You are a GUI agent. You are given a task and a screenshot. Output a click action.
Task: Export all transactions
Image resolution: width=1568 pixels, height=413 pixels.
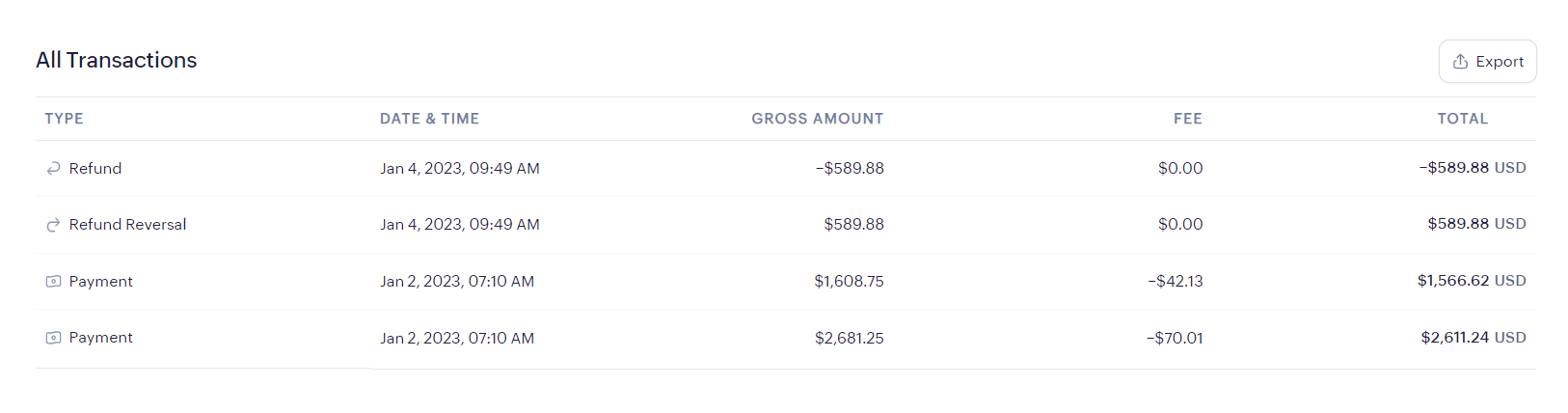coord(1487,62)
